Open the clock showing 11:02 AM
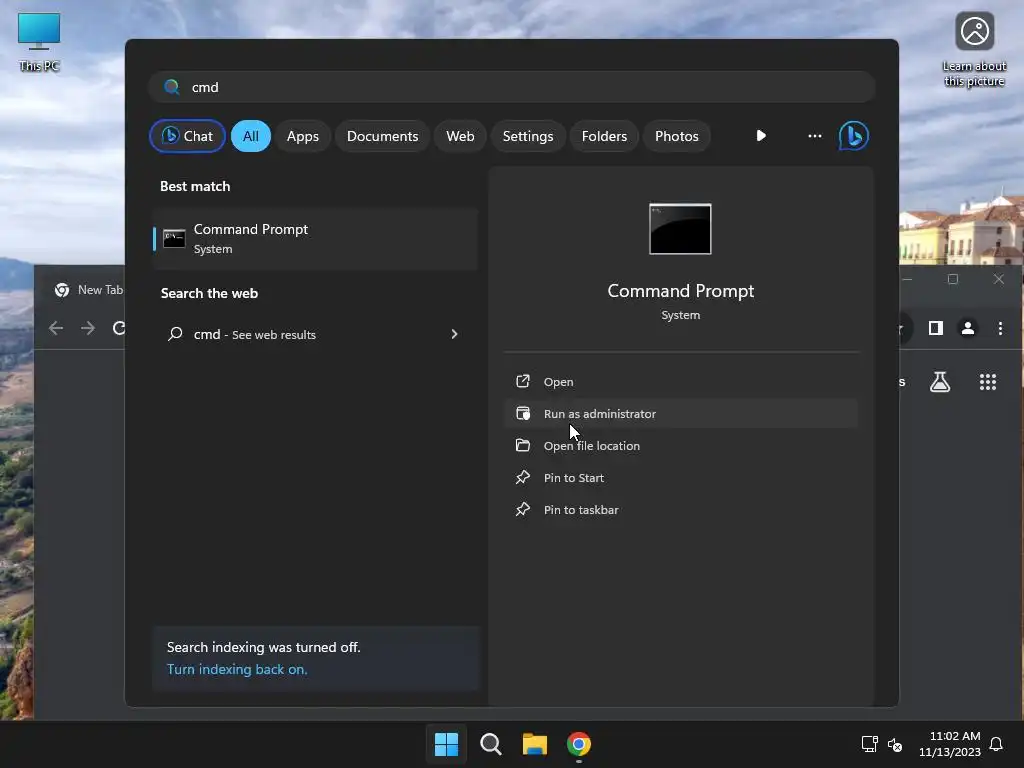Viewport: 1024px width, 768px height. pyautogui.click(x=950, y=744)
